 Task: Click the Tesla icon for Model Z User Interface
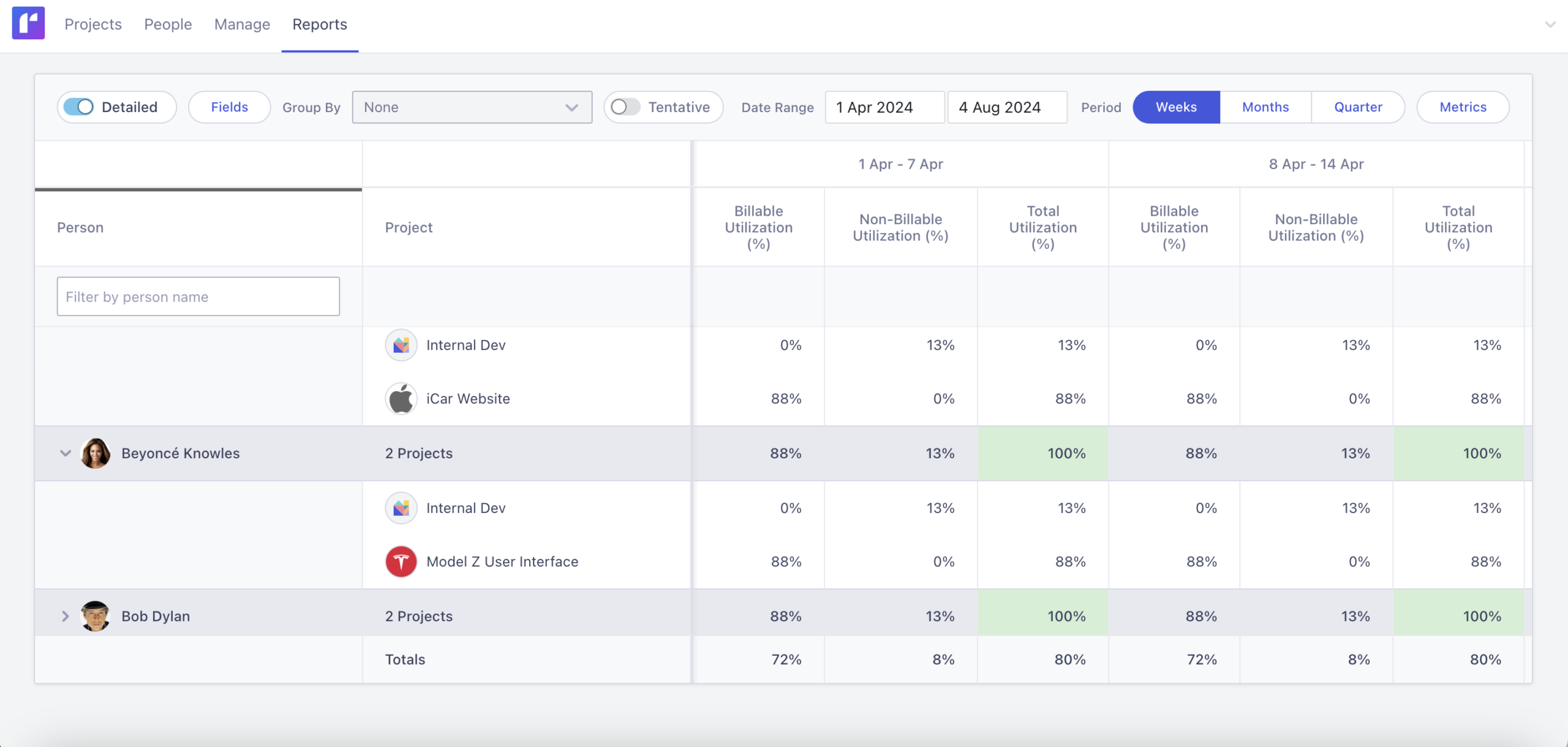[x=401, y=561]
